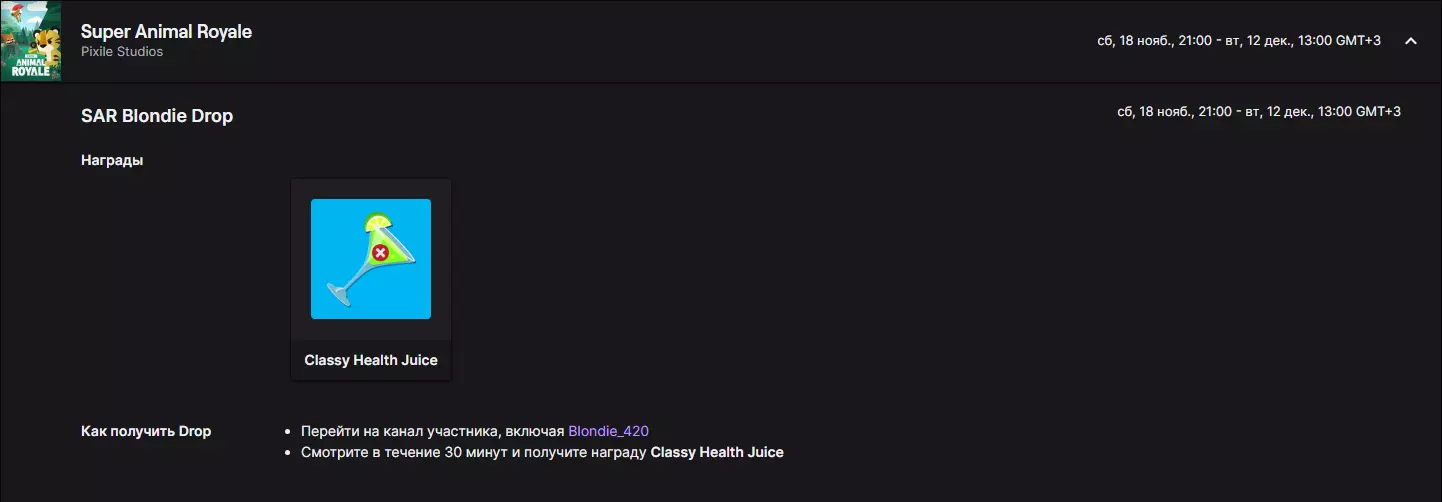
Task: Click the Super Animal Royale title text
Action: [166, 31]
